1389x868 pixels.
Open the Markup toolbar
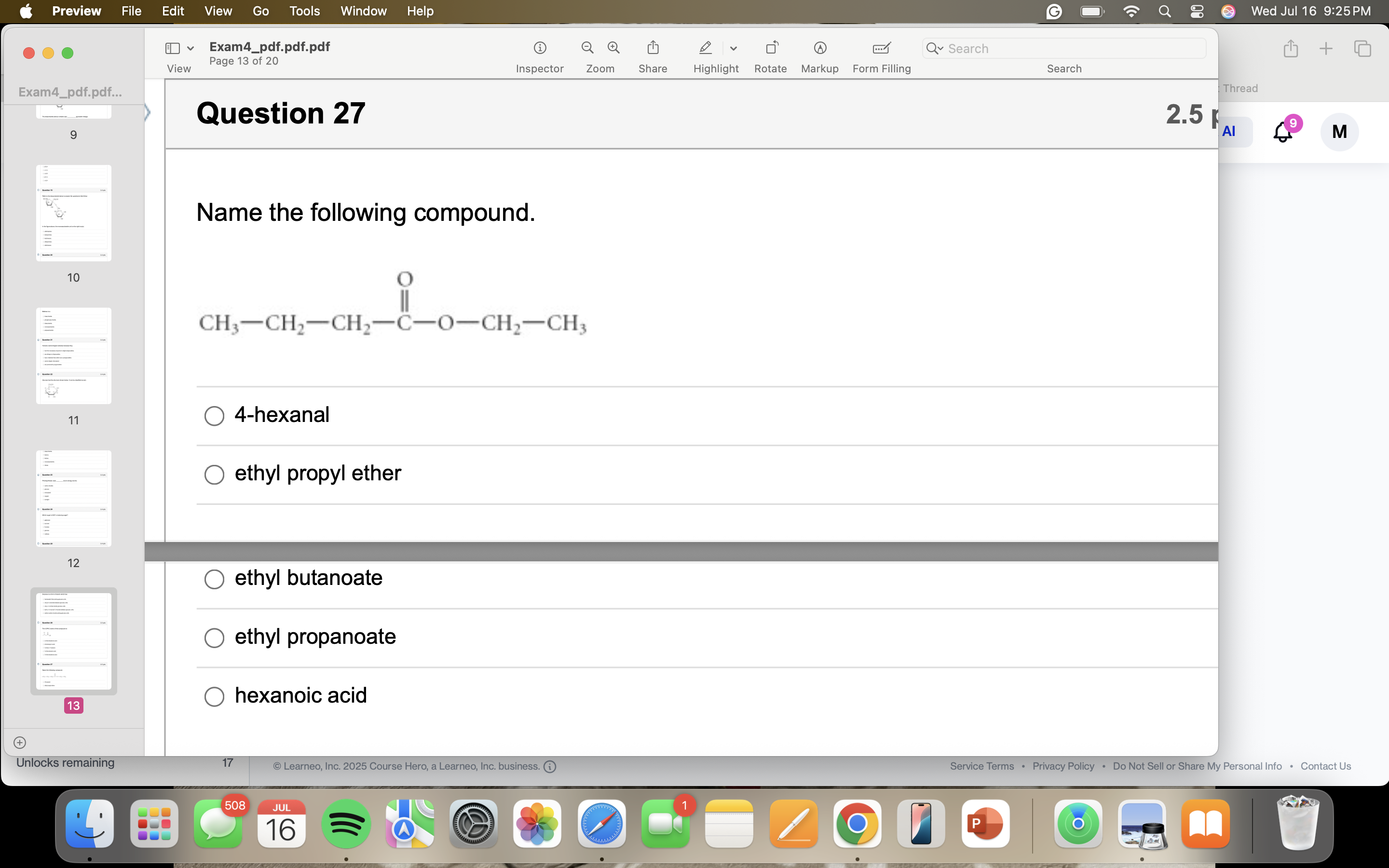819,48
